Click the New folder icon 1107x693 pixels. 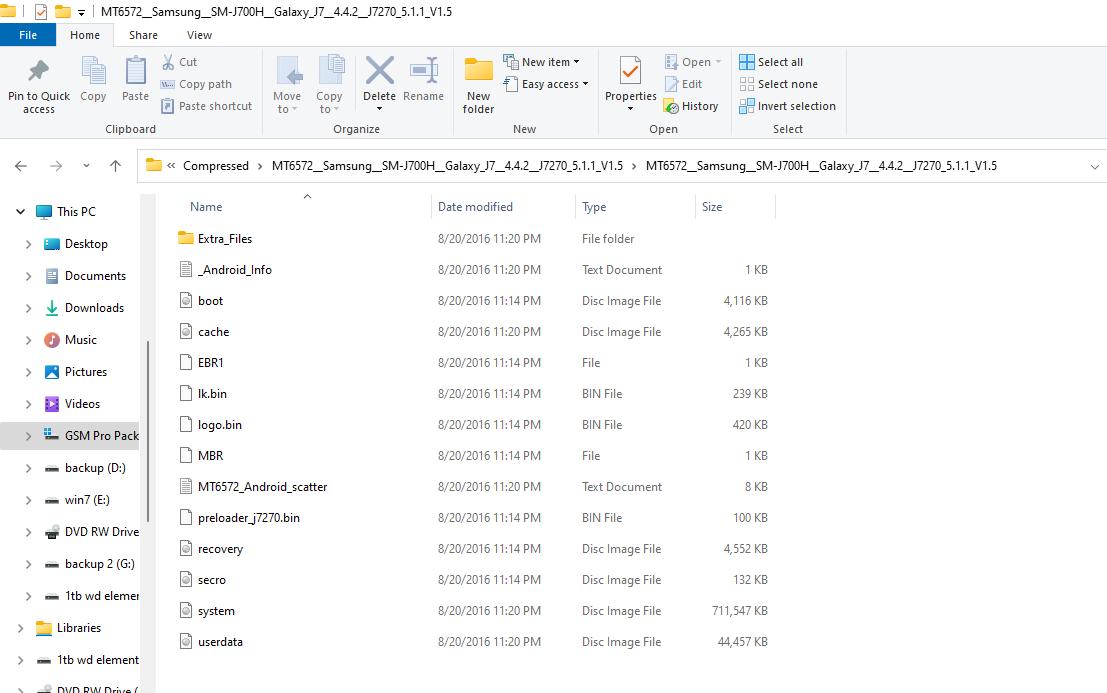click(x=479, y=71)
